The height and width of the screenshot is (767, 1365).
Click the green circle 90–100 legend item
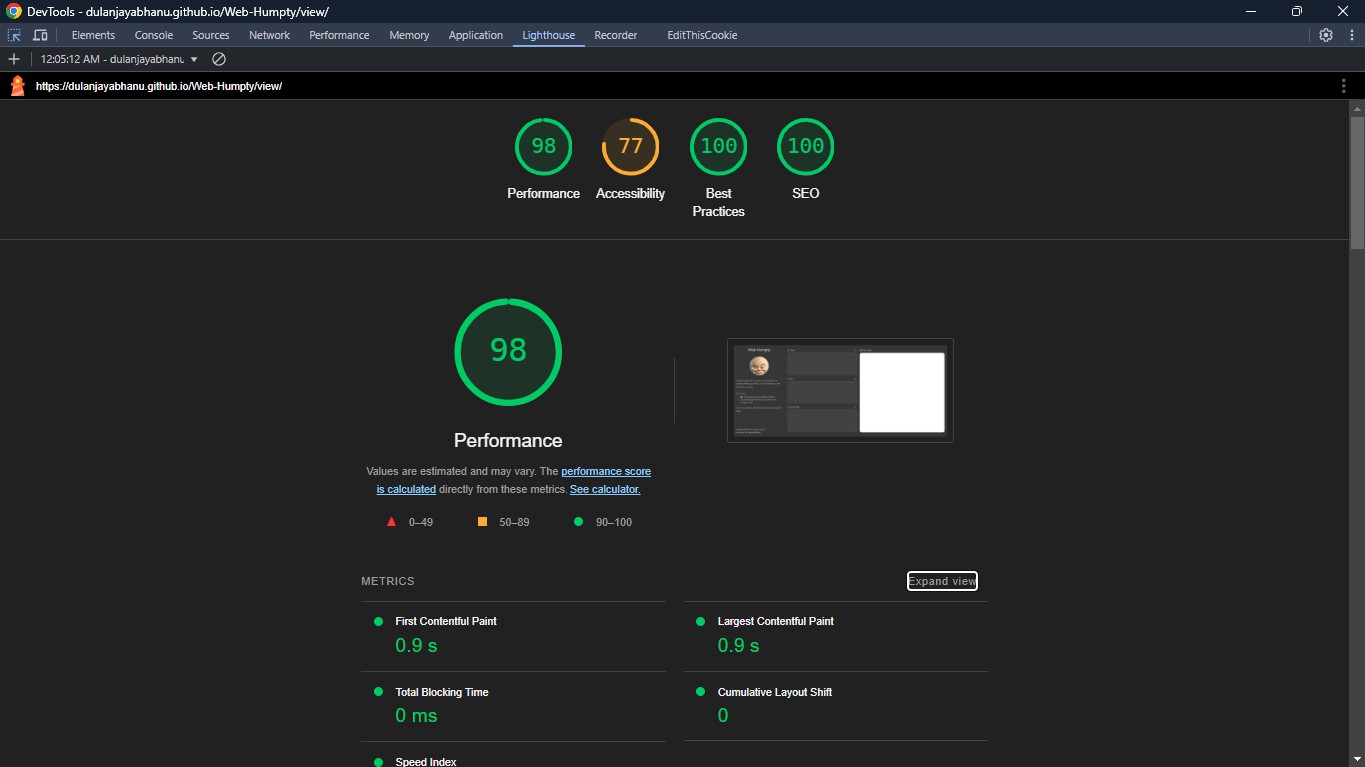[x=602, y=522]
